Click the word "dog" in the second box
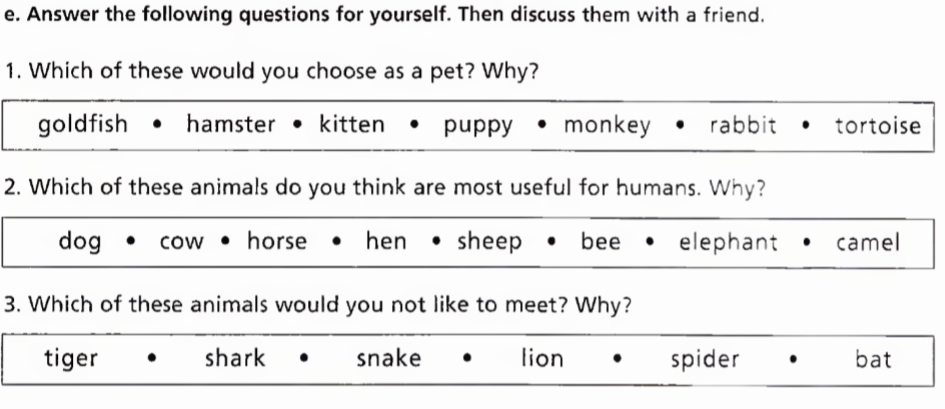945x409 pixels. click(80, 242)
